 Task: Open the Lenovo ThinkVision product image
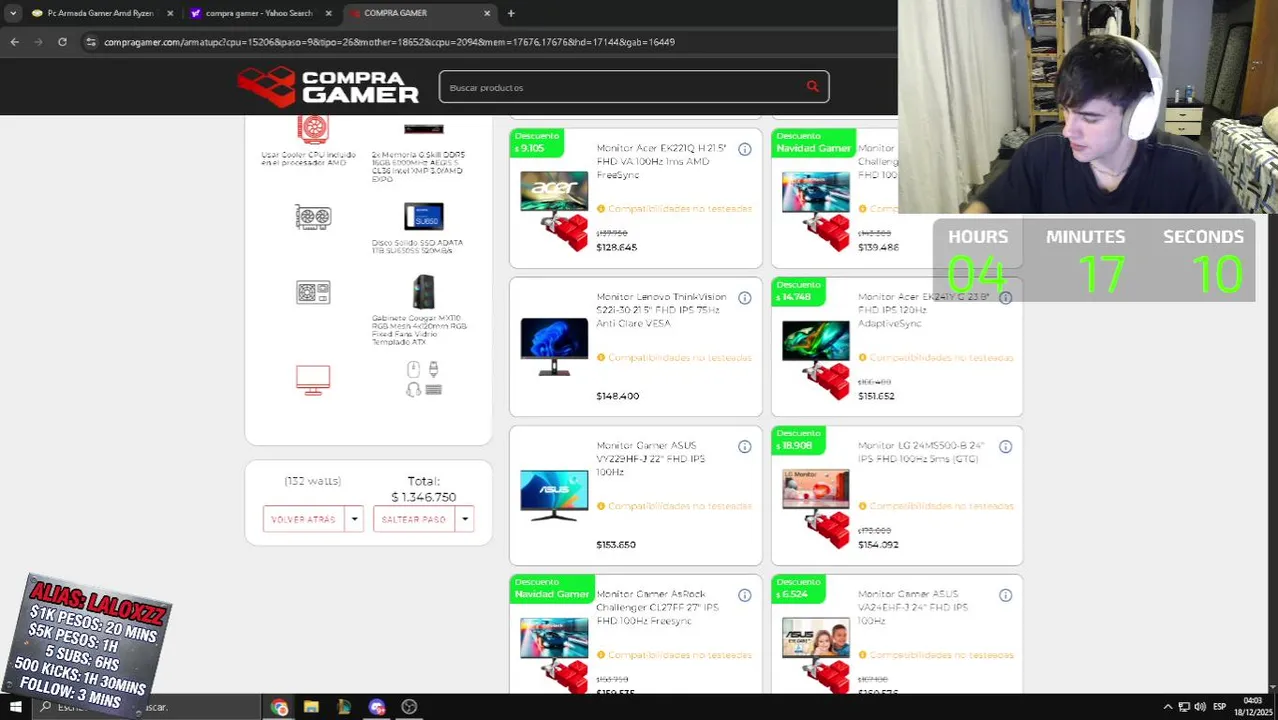tap(554, 347)
